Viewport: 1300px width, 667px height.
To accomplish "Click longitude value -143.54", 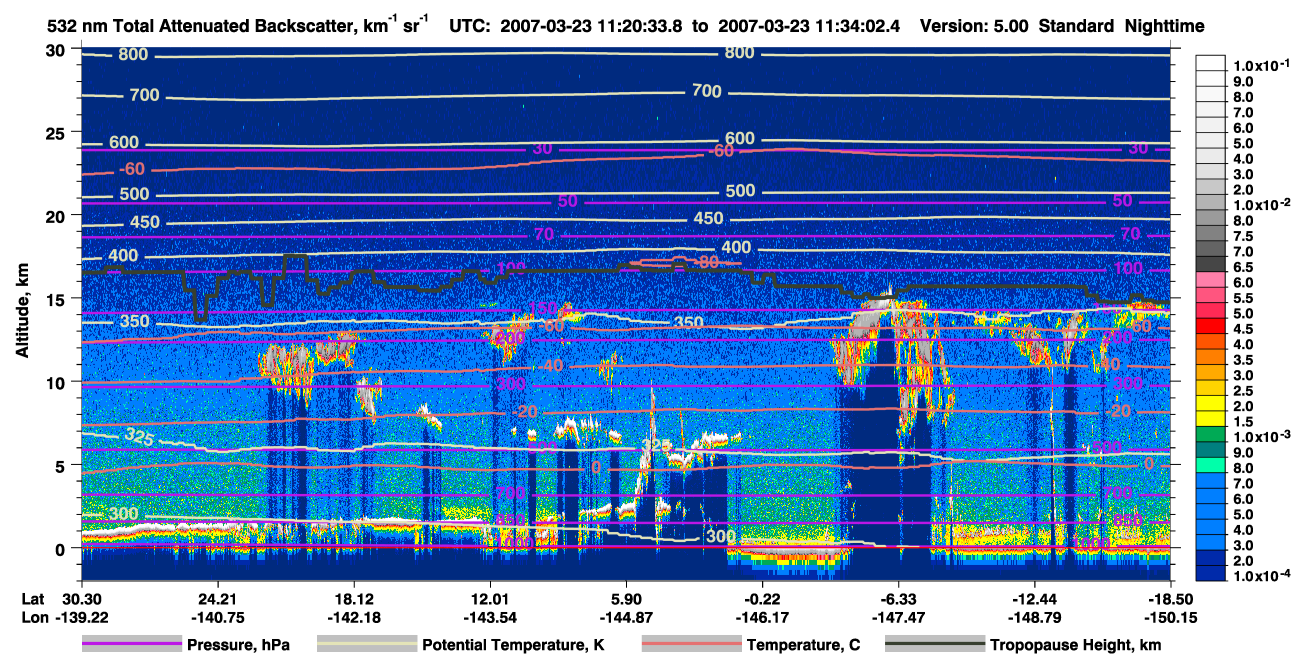I will (x=489, y=618).
